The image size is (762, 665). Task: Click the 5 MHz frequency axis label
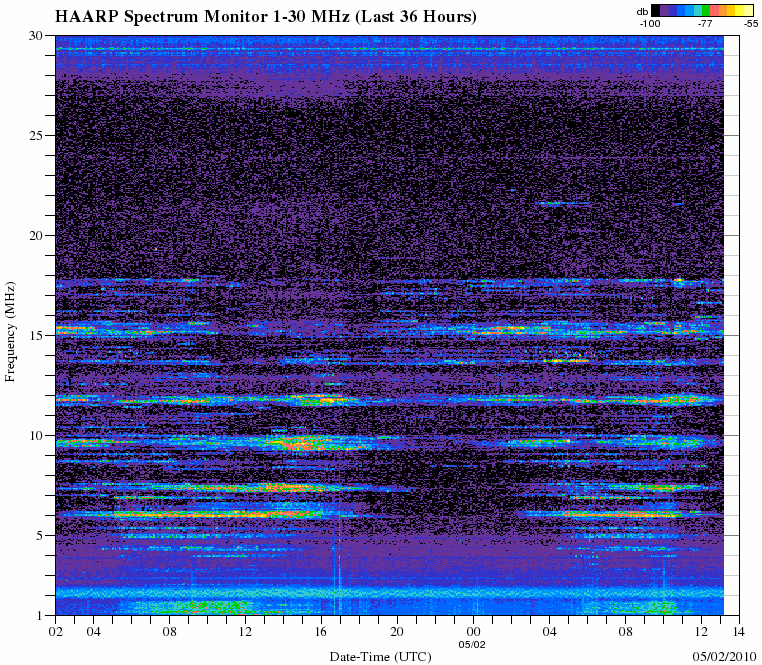pos(40,535)
